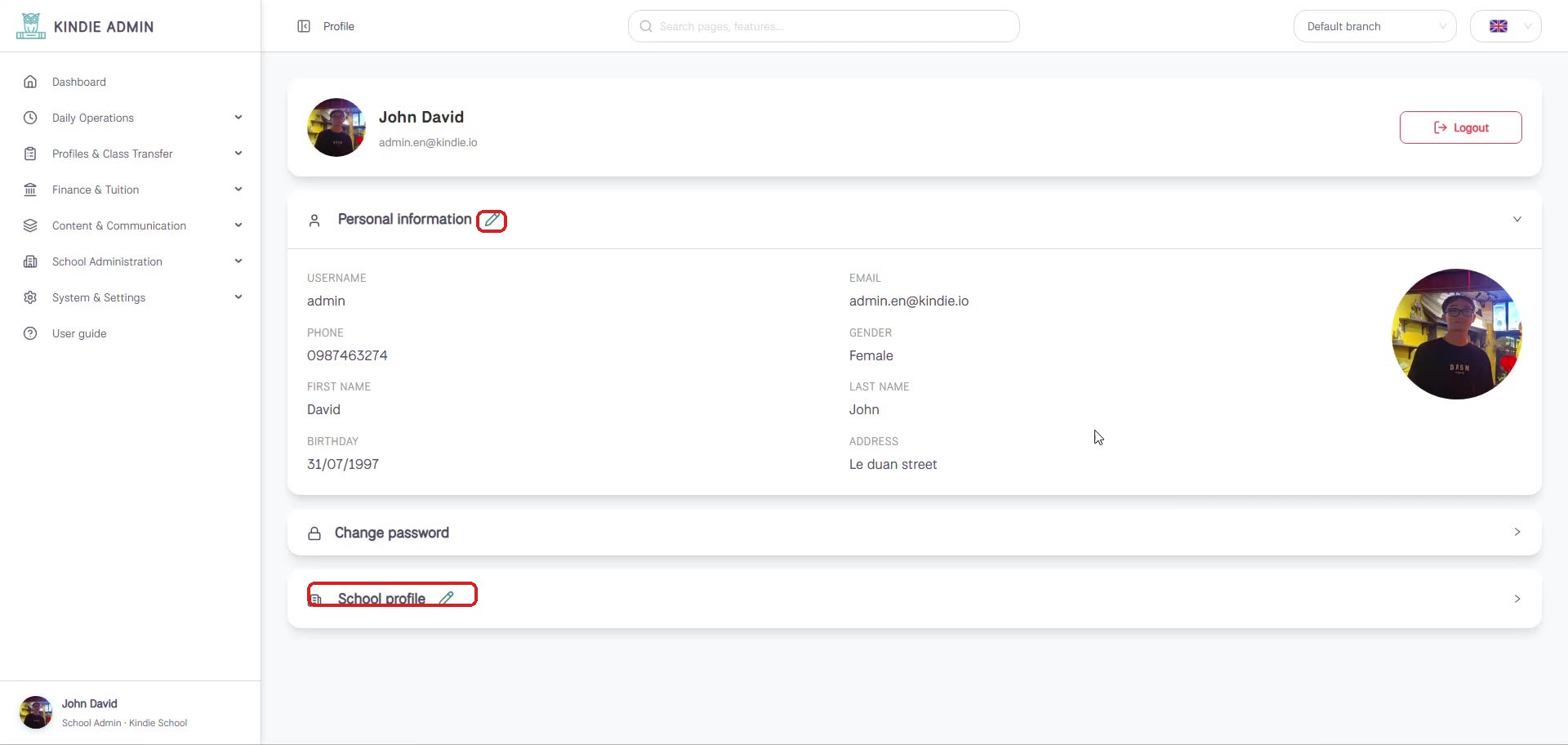Open the Default branch dropdown
The width and height of the screenshot is (1568, 745).
[x=1374, y=26]
